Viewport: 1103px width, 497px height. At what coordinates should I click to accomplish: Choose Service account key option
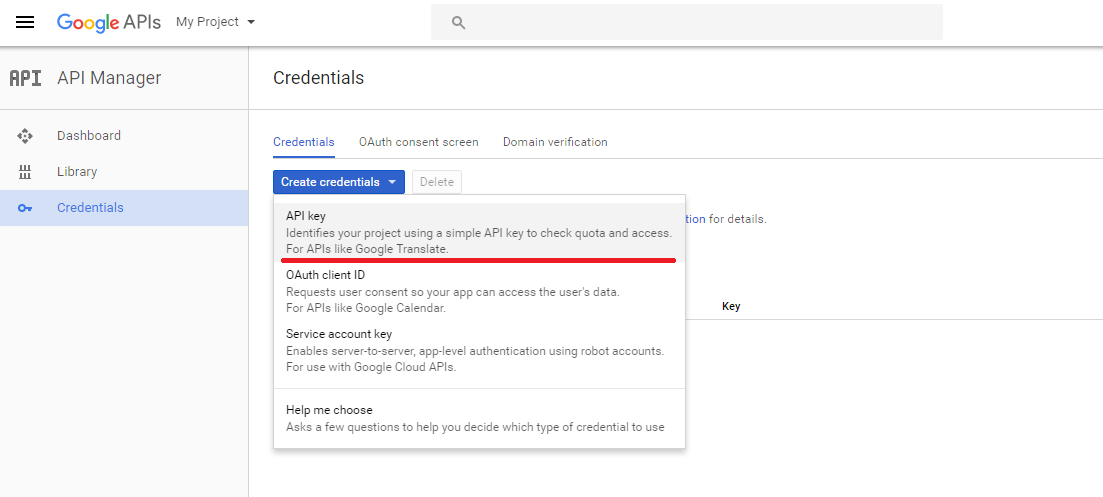pyautogui.click(x=480, y=350)
